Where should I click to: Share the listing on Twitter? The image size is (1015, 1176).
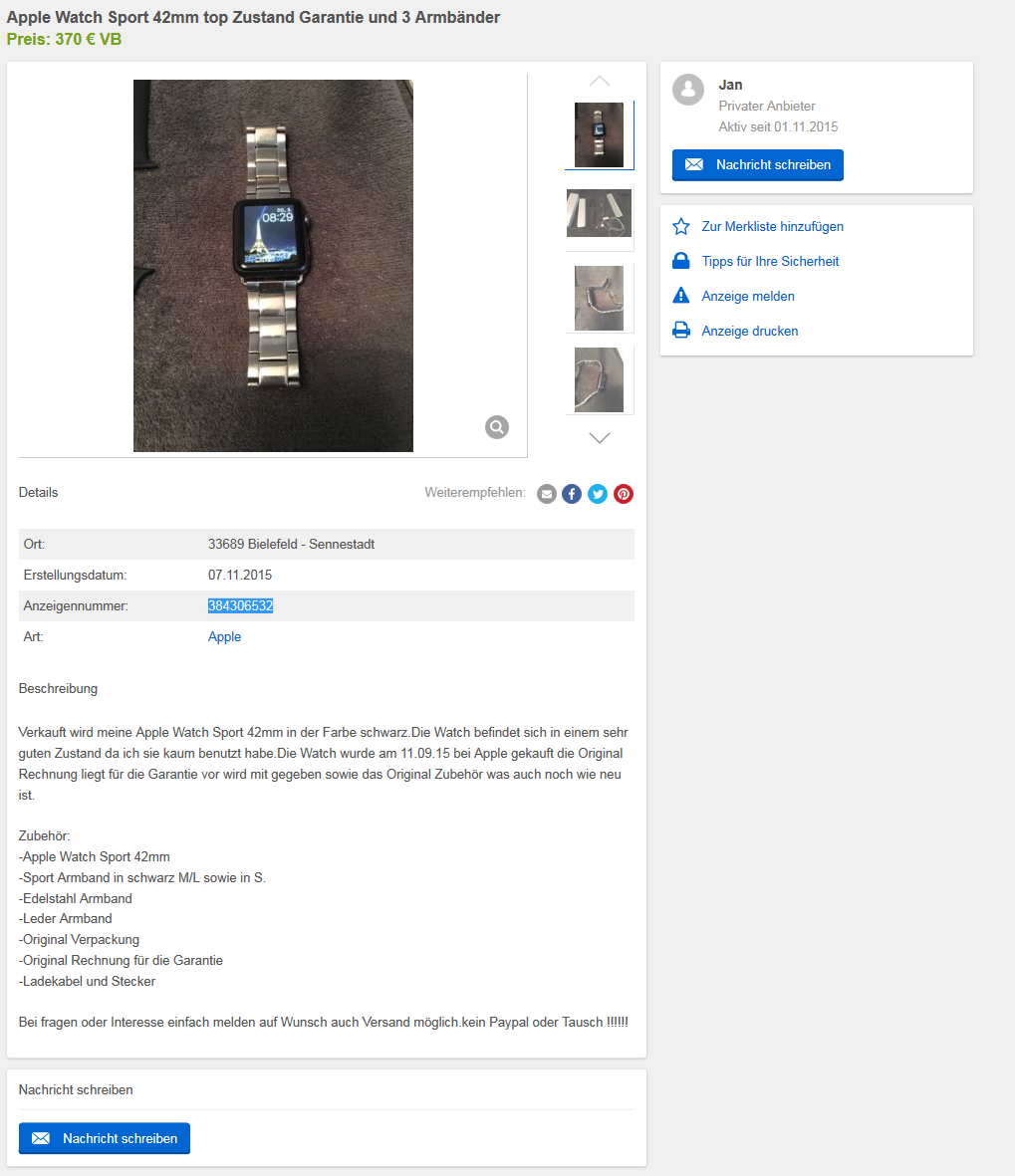598,494
